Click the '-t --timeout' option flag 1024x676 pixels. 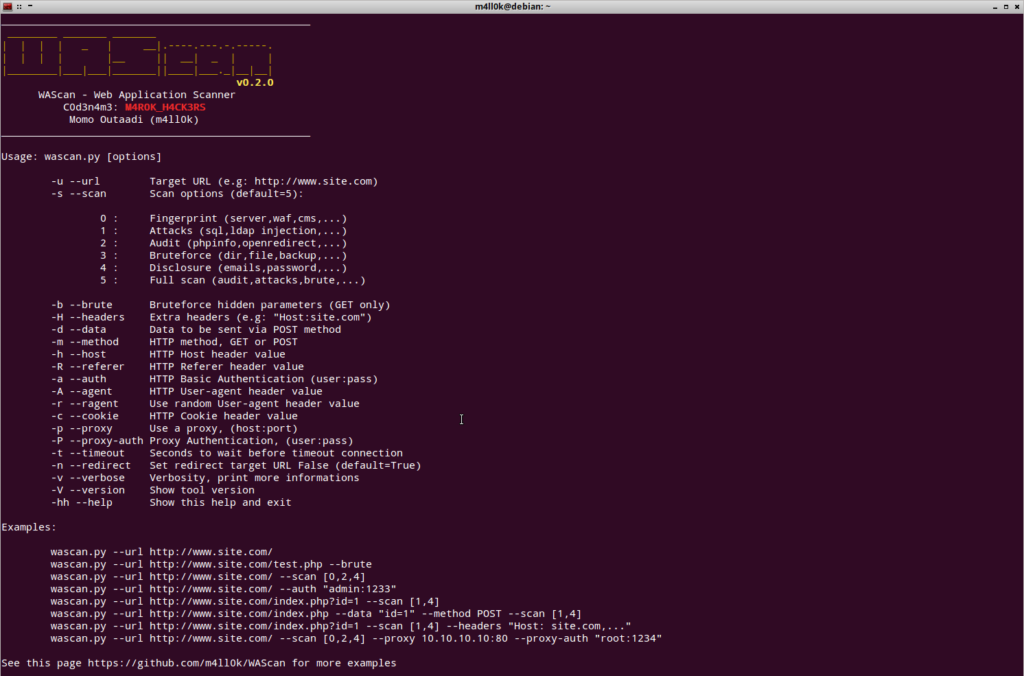pos(88,453)
